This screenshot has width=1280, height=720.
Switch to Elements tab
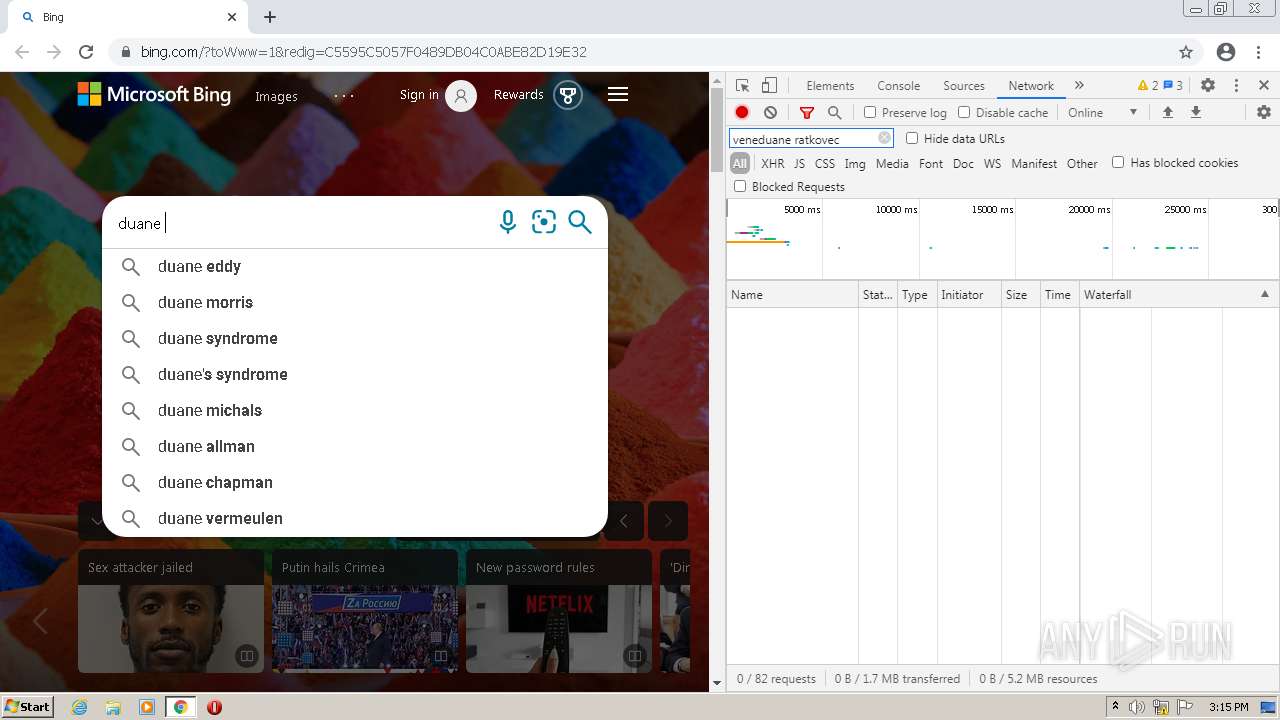[830, 85]
